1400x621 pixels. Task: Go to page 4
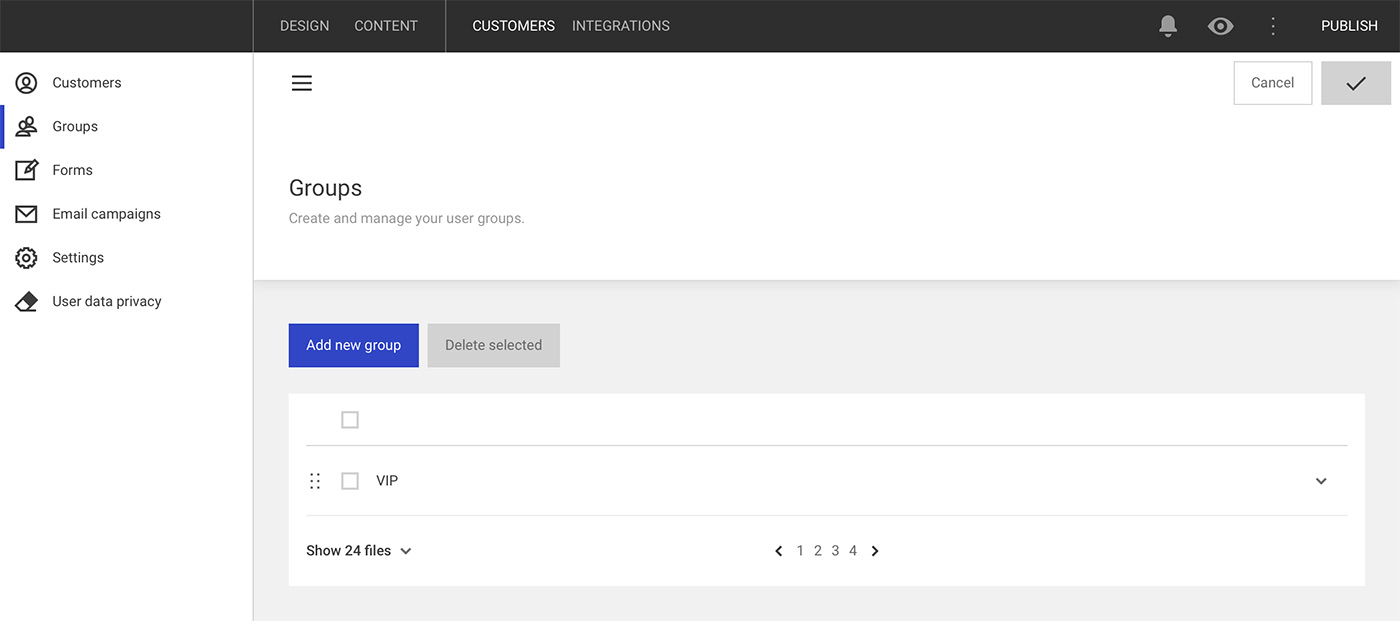point(853,551)
